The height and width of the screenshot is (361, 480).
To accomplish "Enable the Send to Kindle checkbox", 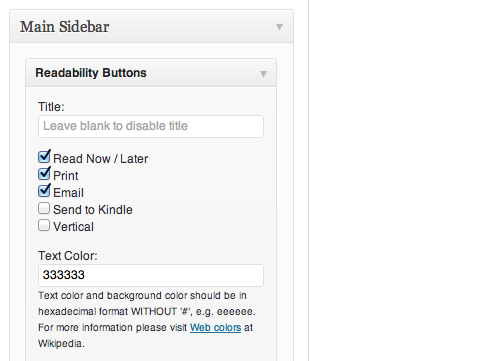I will pos(44,208).
